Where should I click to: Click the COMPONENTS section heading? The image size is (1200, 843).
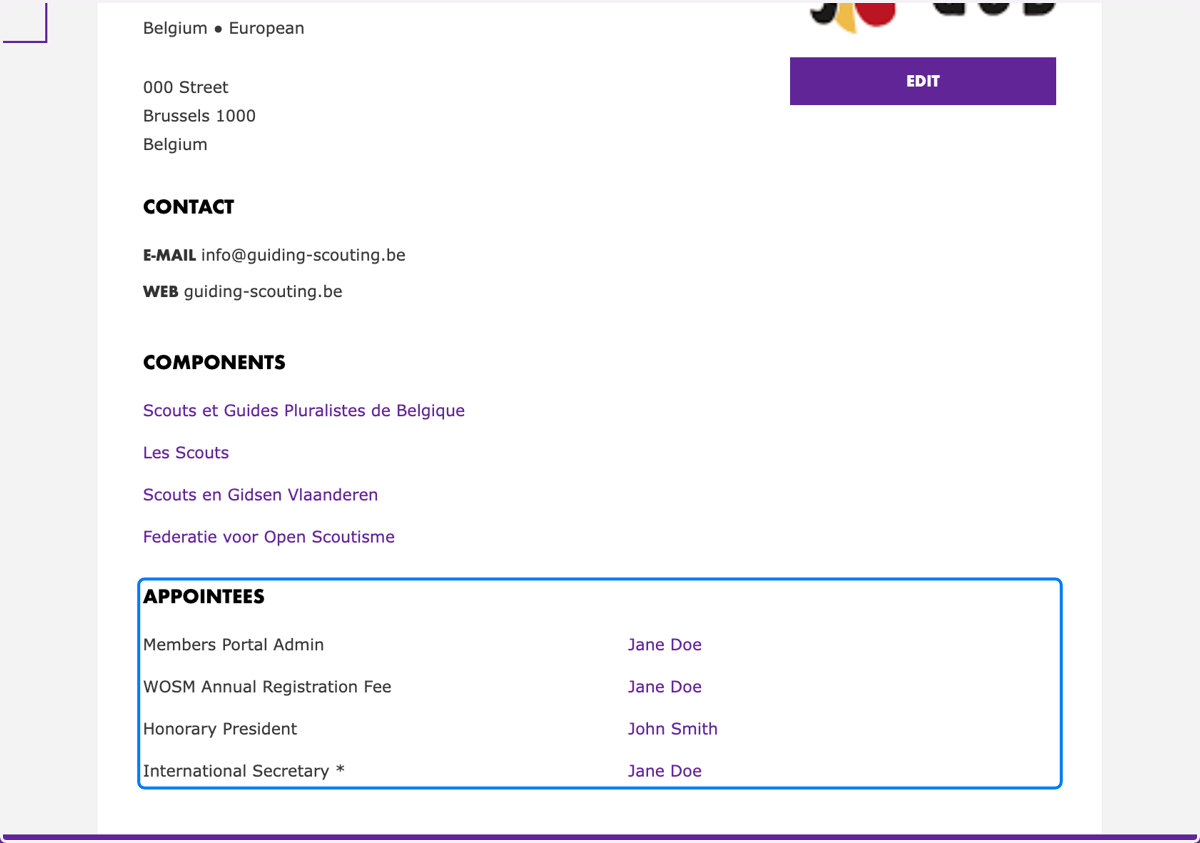tap(214, 363)
